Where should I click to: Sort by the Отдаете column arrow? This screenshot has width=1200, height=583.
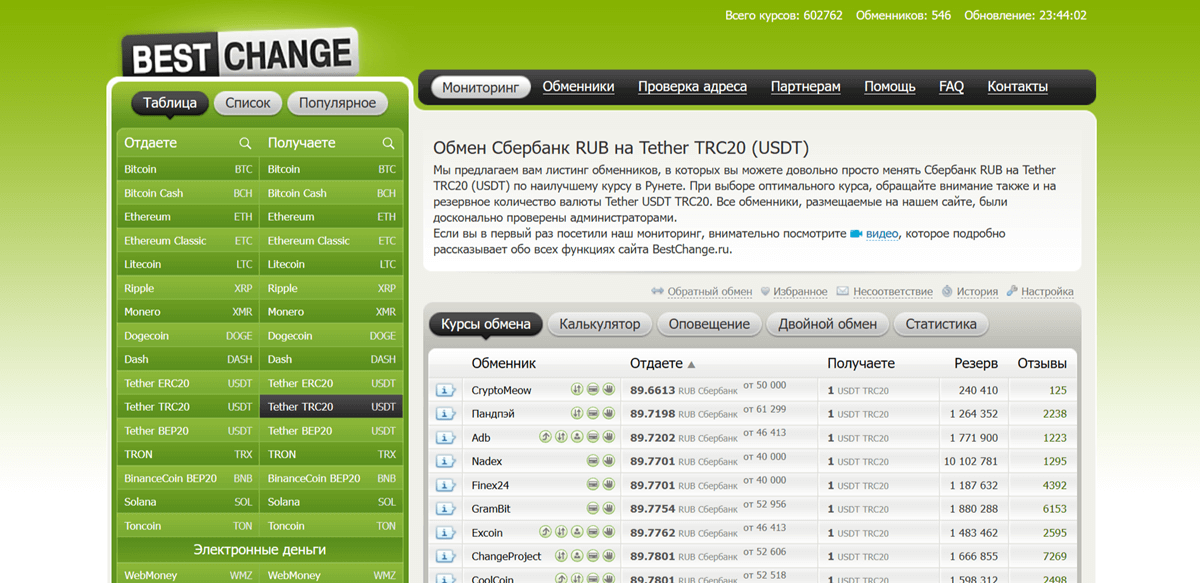tap(691, 364)
